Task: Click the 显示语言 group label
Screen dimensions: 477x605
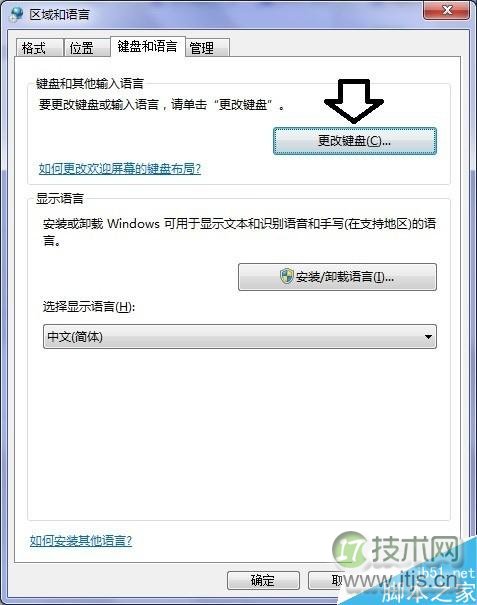Action: click(x=60, y=198)
